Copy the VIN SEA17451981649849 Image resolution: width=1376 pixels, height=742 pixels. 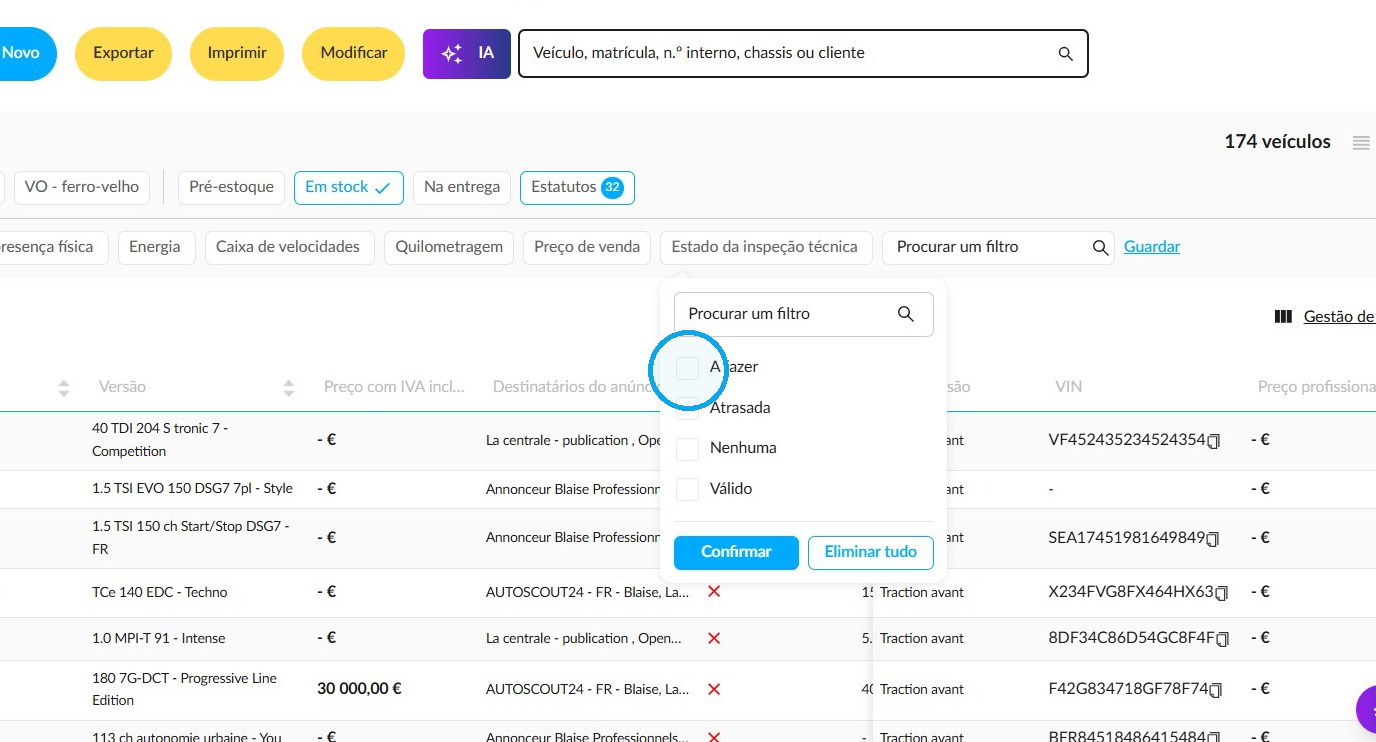1213,539
